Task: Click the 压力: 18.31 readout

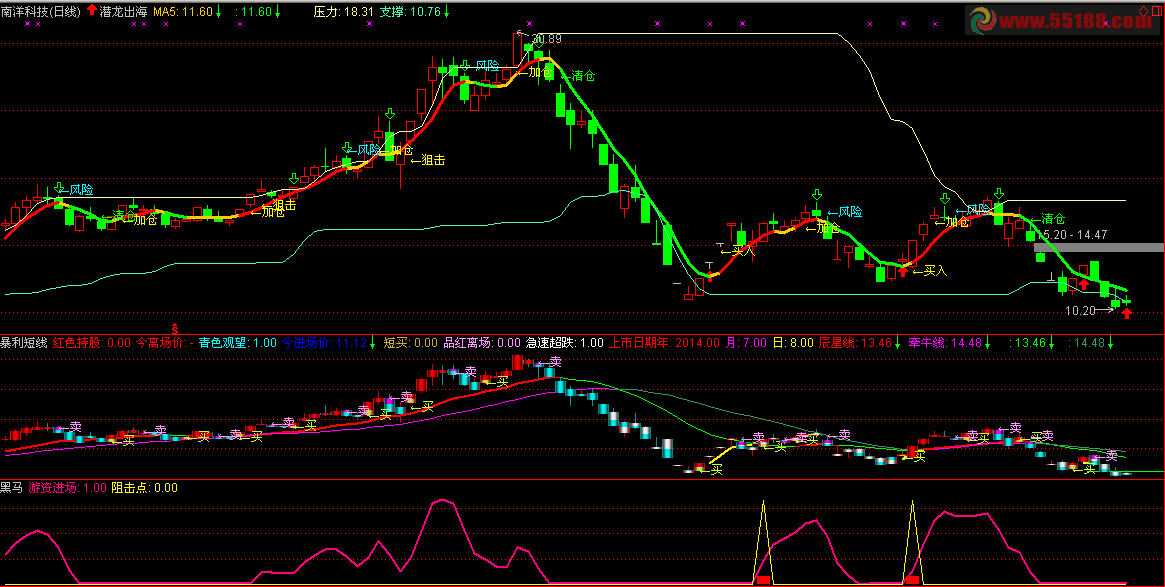Action: 343,11
